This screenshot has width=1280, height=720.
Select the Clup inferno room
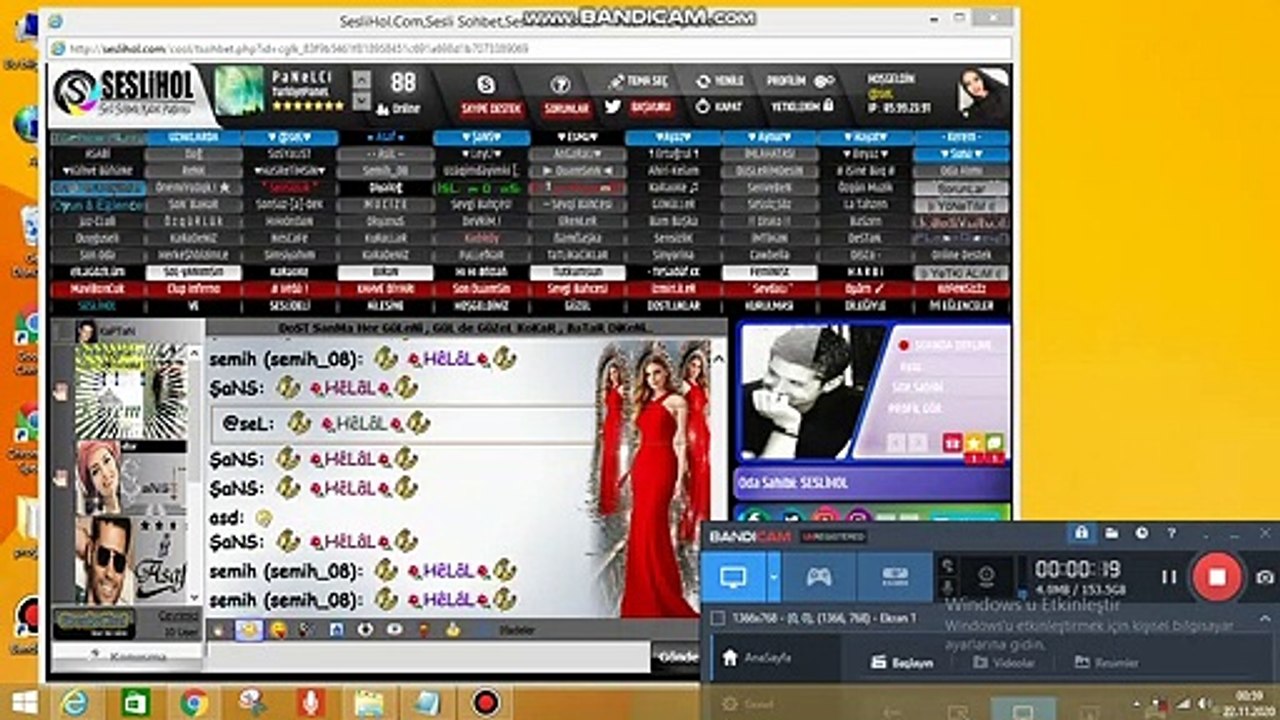coord(193,289)
